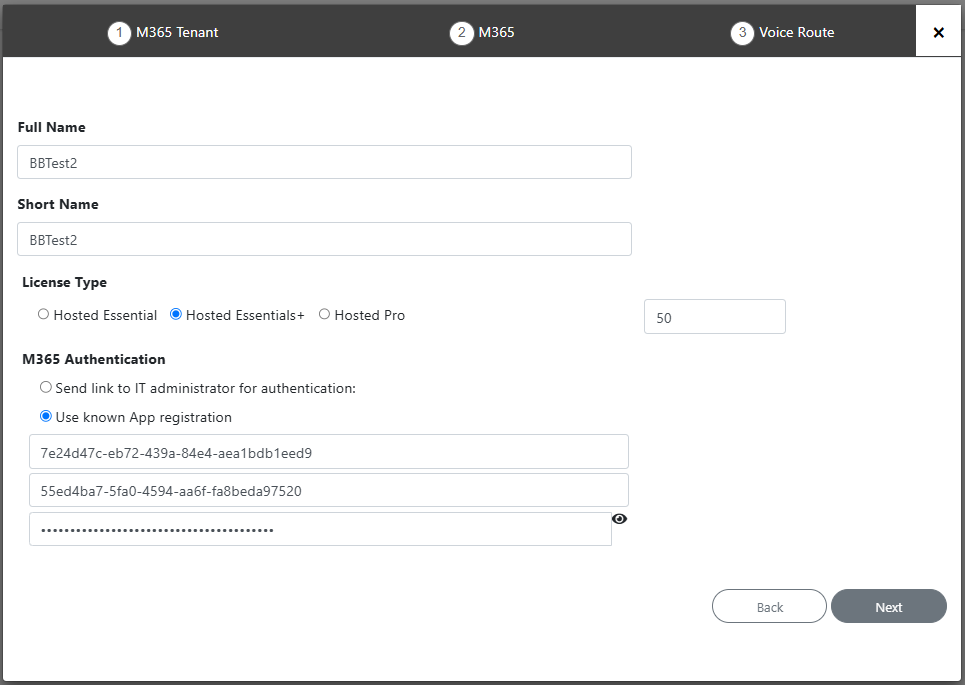
Task: Edit the license count field showing 50
Action: 715,317
